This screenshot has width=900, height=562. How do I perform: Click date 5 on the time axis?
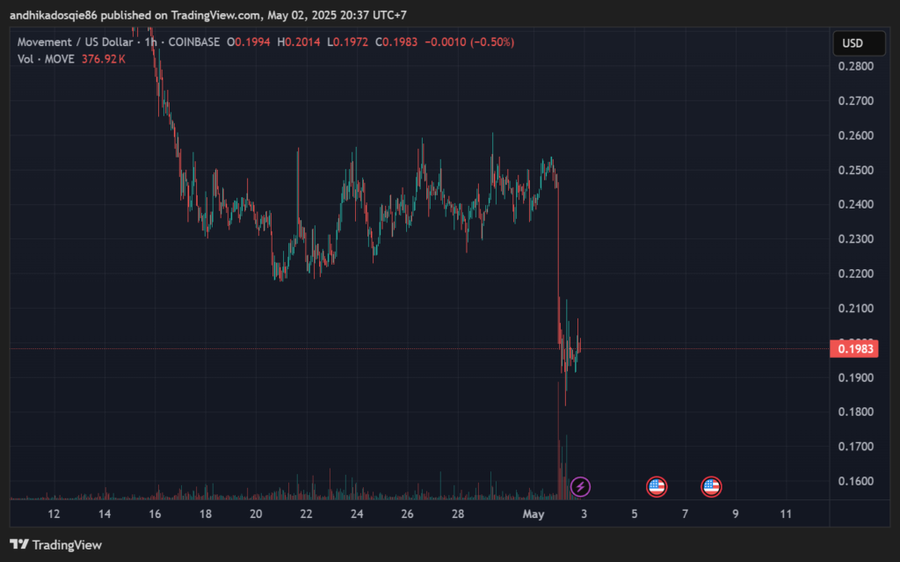634,514
